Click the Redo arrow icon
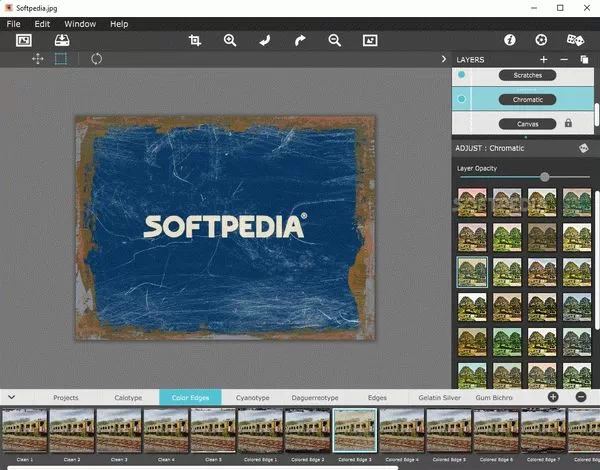The image size is (600, 470). (x=300, y=41)
